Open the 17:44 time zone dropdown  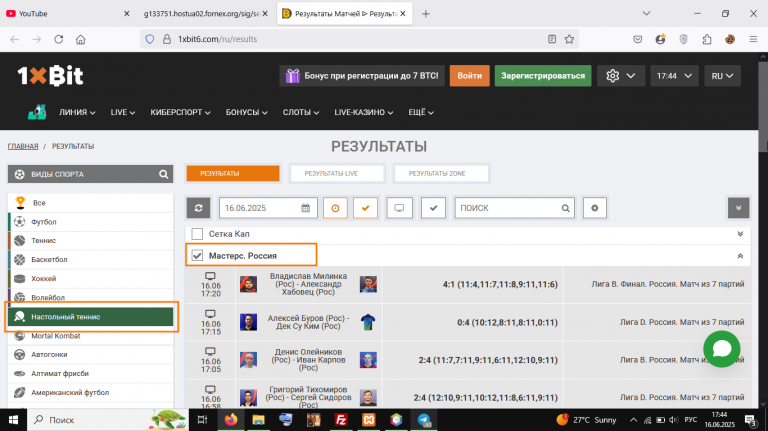coord(674,76)
